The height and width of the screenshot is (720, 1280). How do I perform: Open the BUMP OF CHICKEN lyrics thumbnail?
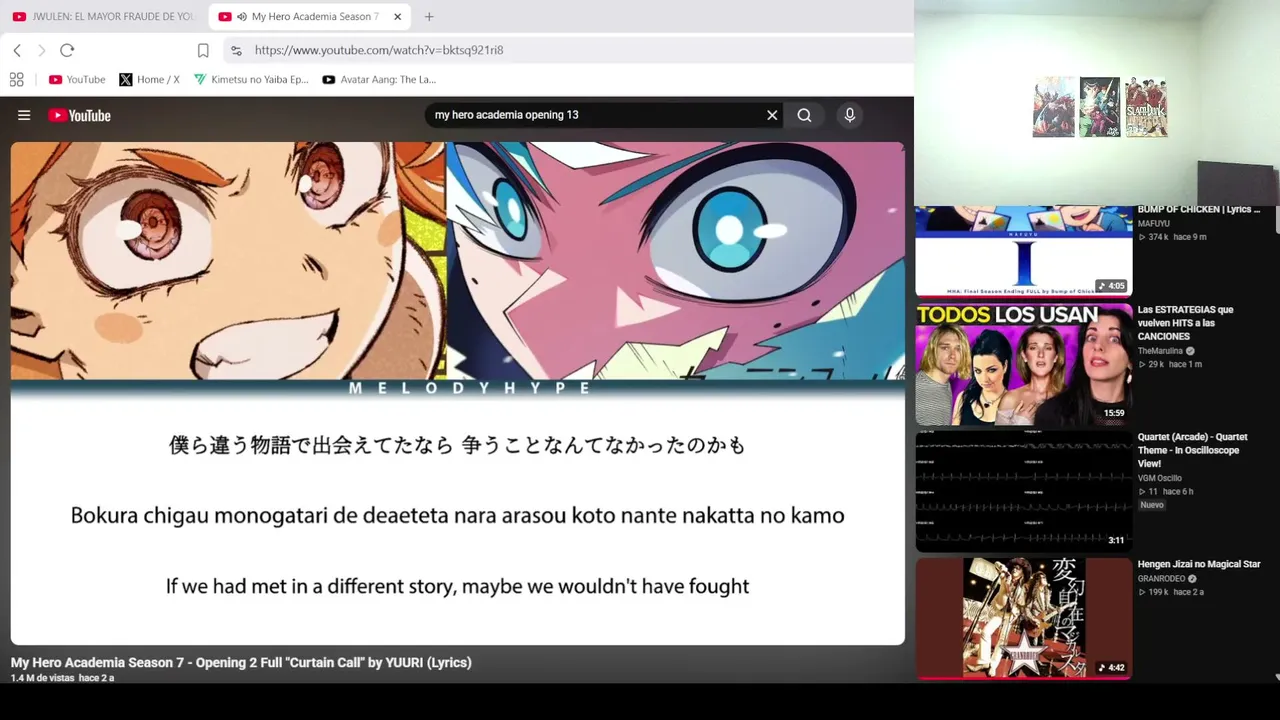click(1024, 251)
